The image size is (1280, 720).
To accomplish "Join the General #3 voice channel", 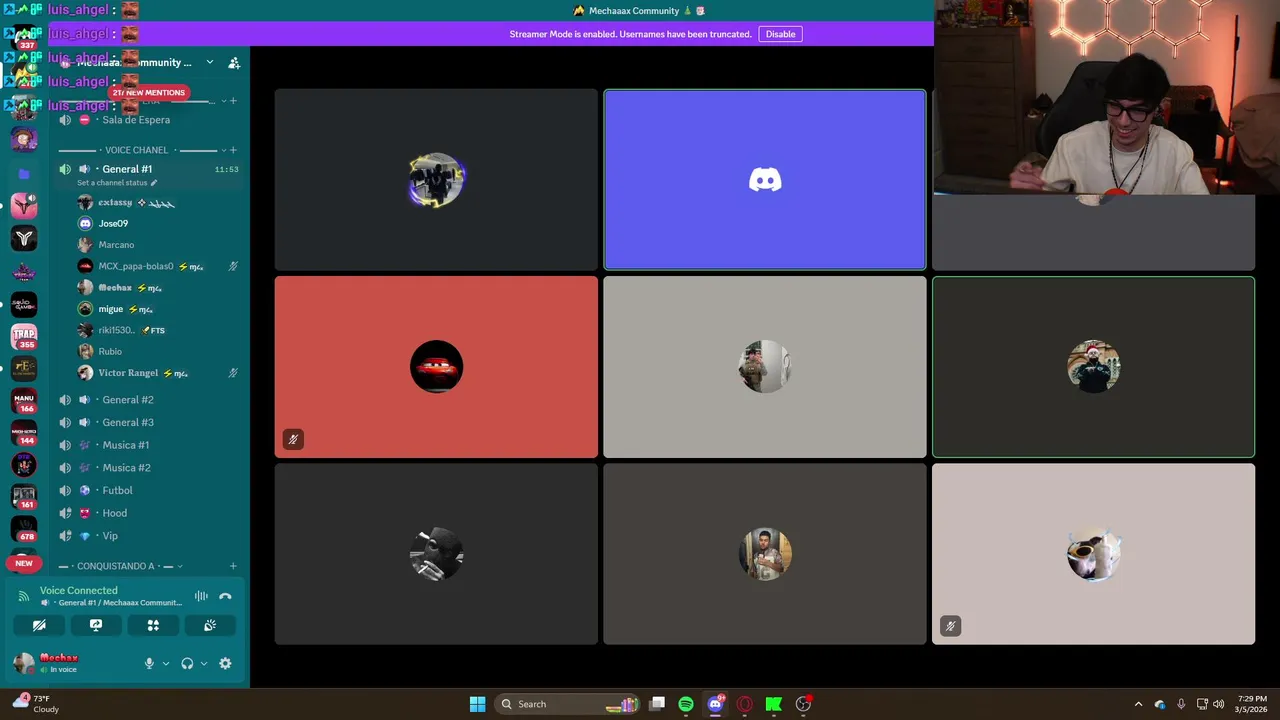I will click(128, 422).
